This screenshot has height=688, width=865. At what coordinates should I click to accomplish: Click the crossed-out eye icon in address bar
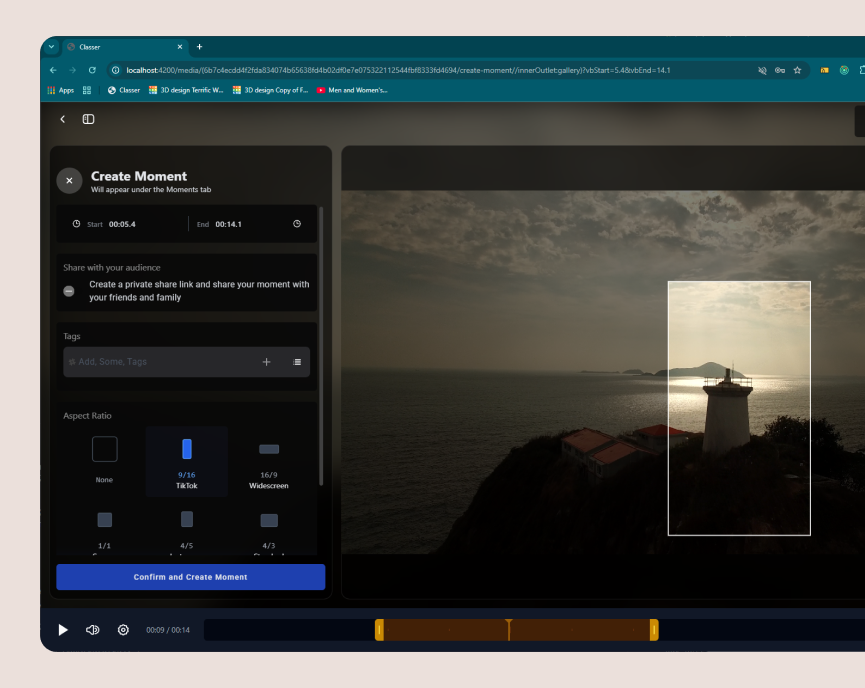[x=762, y=70]
